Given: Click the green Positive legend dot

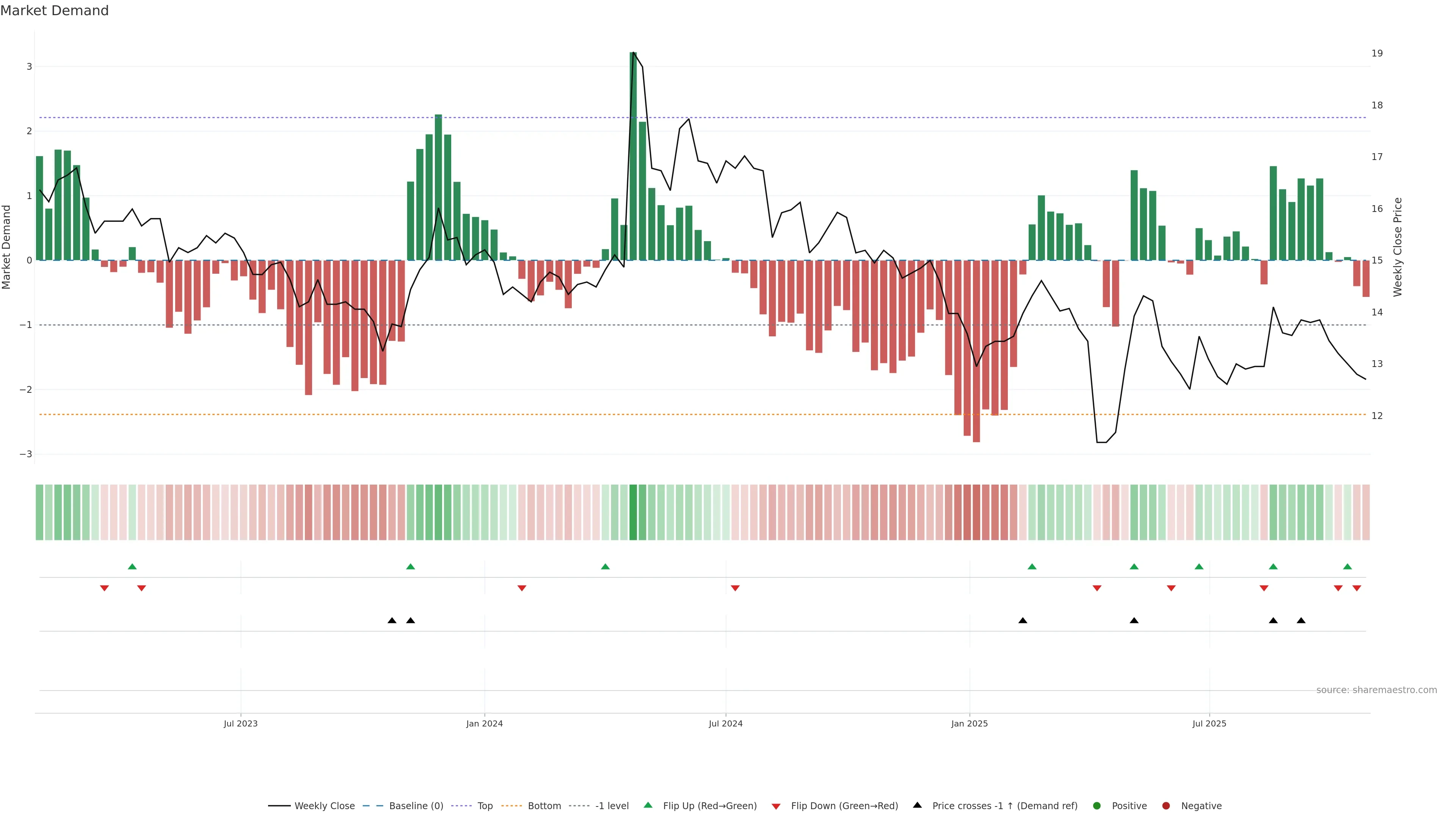Looking at the screenshot, I should pos(1097,805).
